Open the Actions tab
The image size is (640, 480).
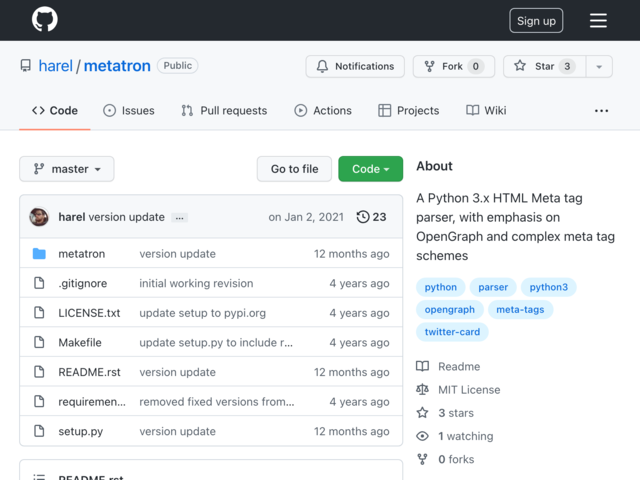coord(323,111)
